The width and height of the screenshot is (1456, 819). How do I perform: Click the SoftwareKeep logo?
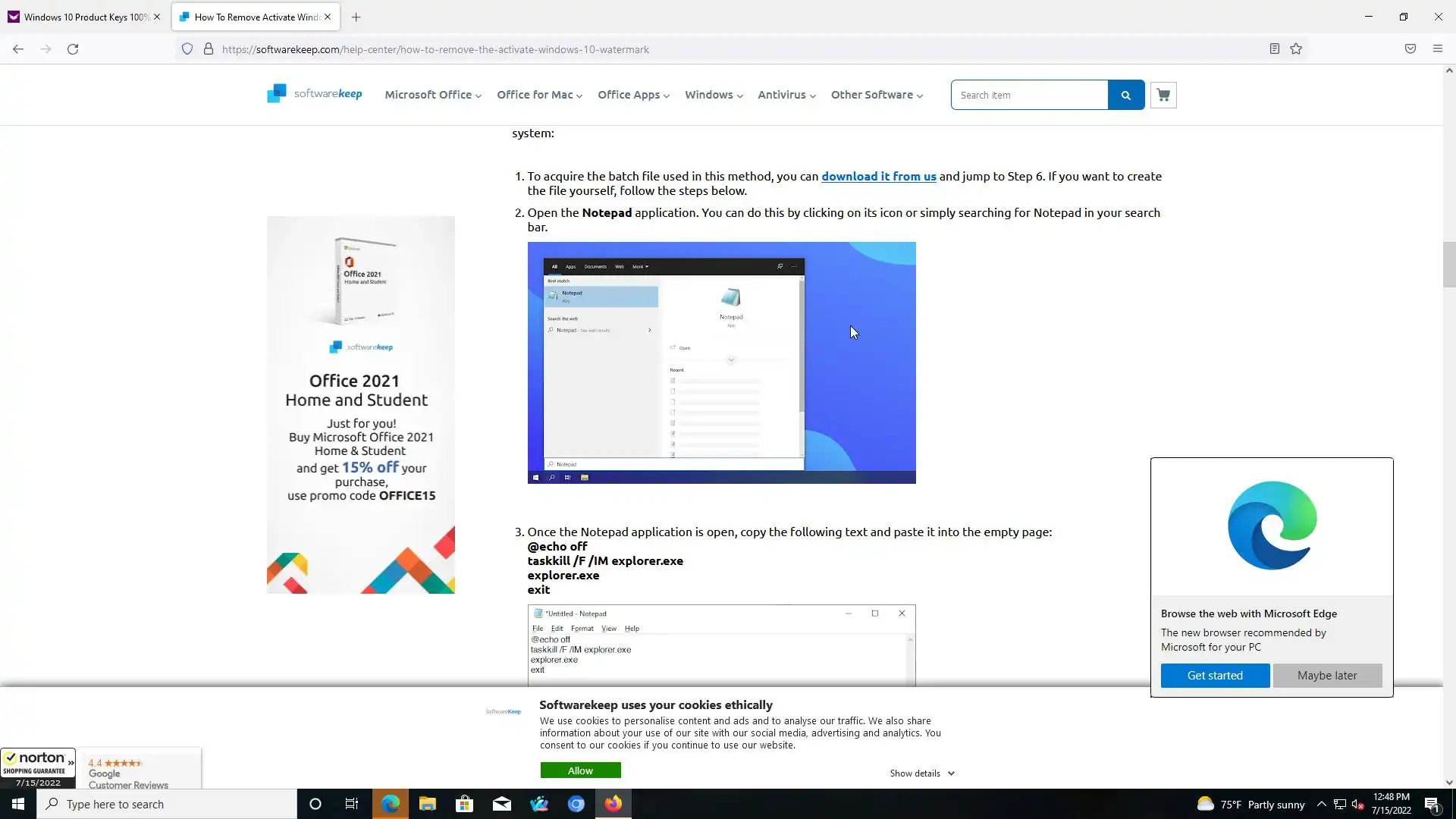point(315,94)
